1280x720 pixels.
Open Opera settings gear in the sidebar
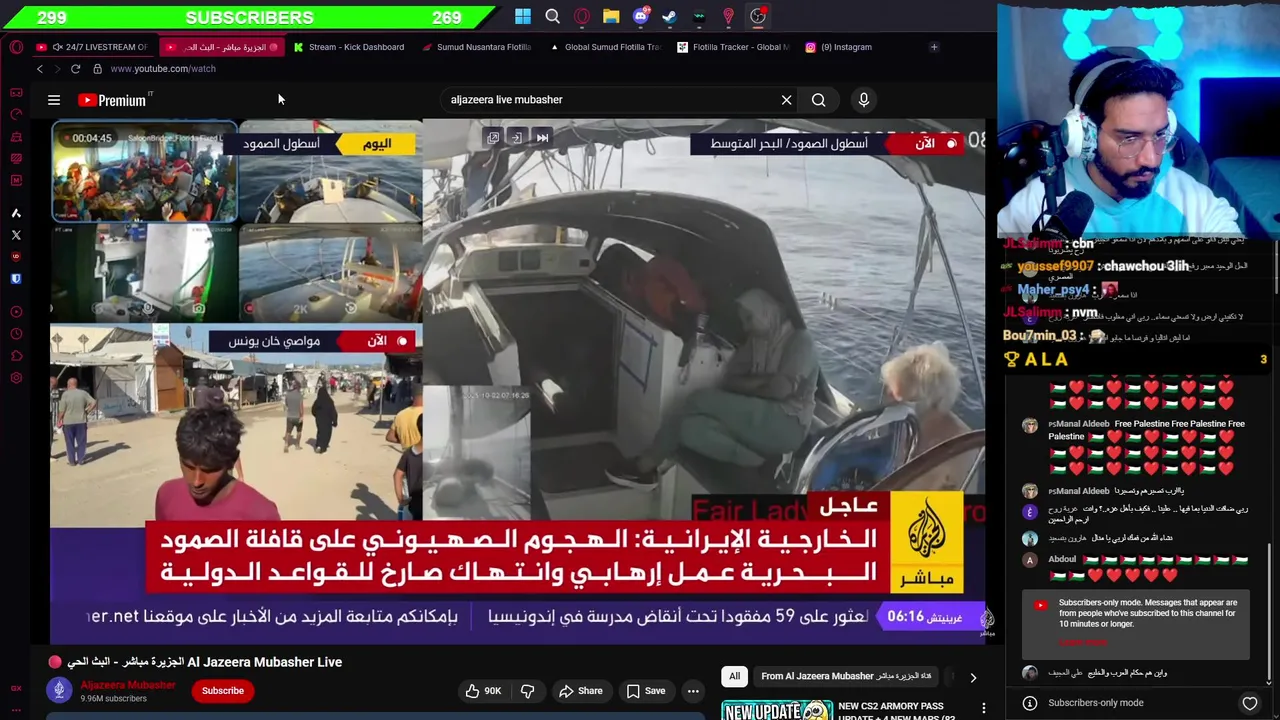(16, 378)
